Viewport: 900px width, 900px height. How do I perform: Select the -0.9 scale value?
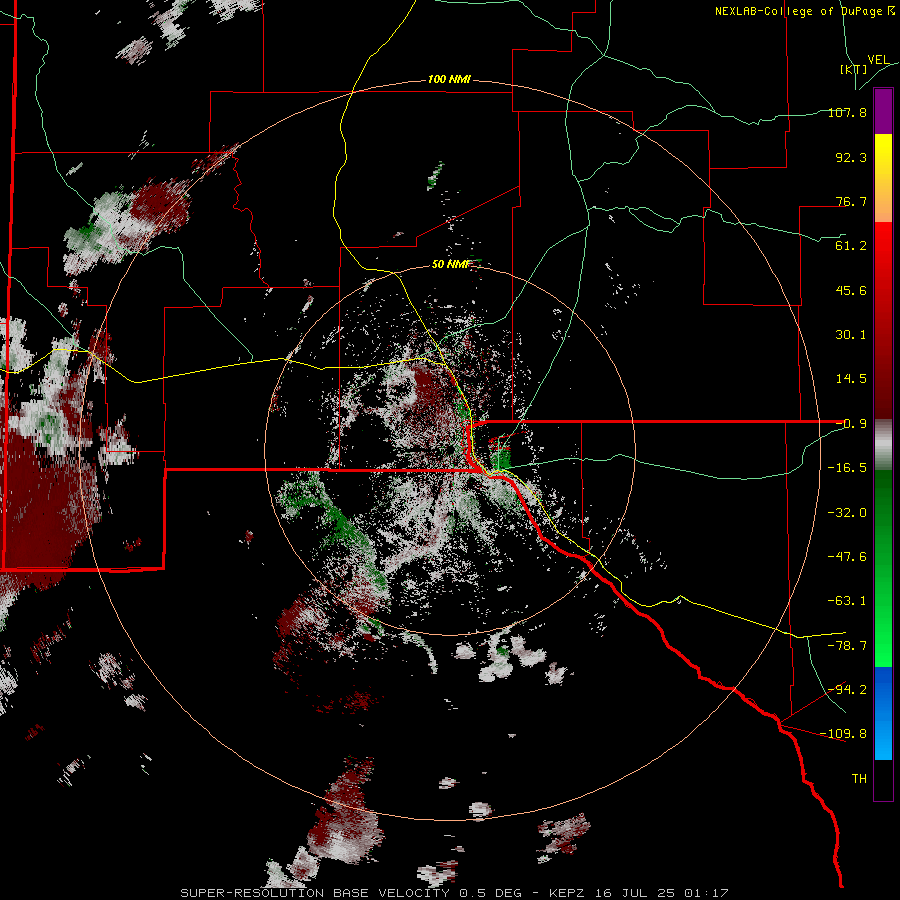click(x=851, y=424)
